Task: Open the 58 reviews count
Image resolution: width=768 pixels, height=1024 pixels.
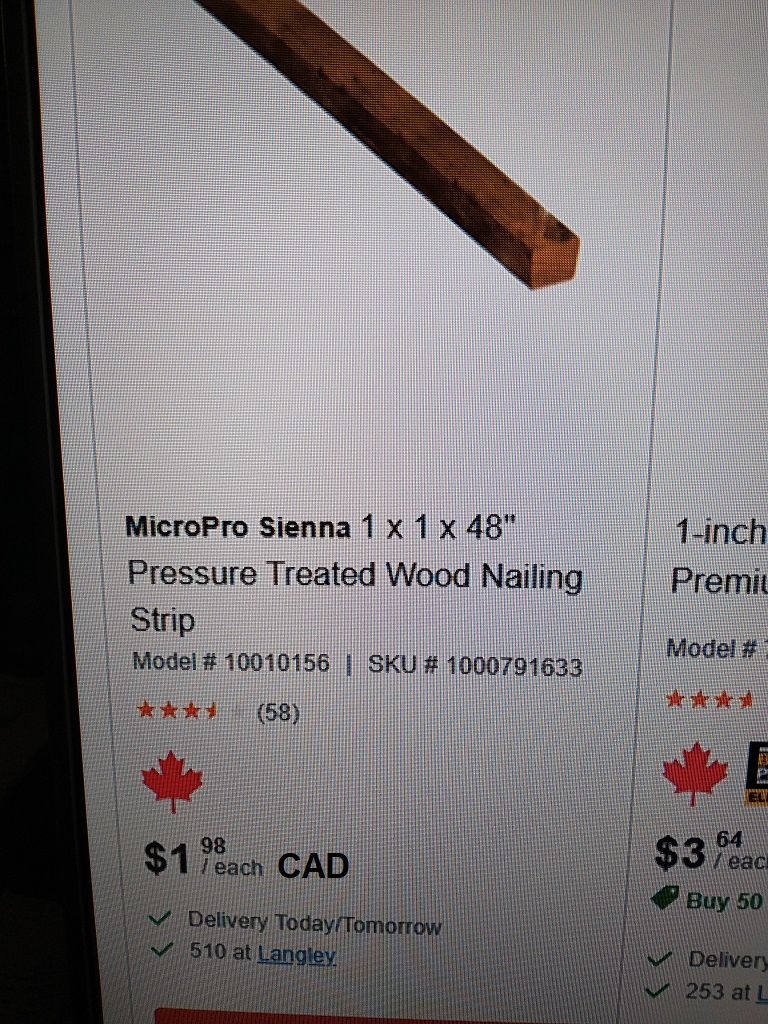Action: click(277, 713)
